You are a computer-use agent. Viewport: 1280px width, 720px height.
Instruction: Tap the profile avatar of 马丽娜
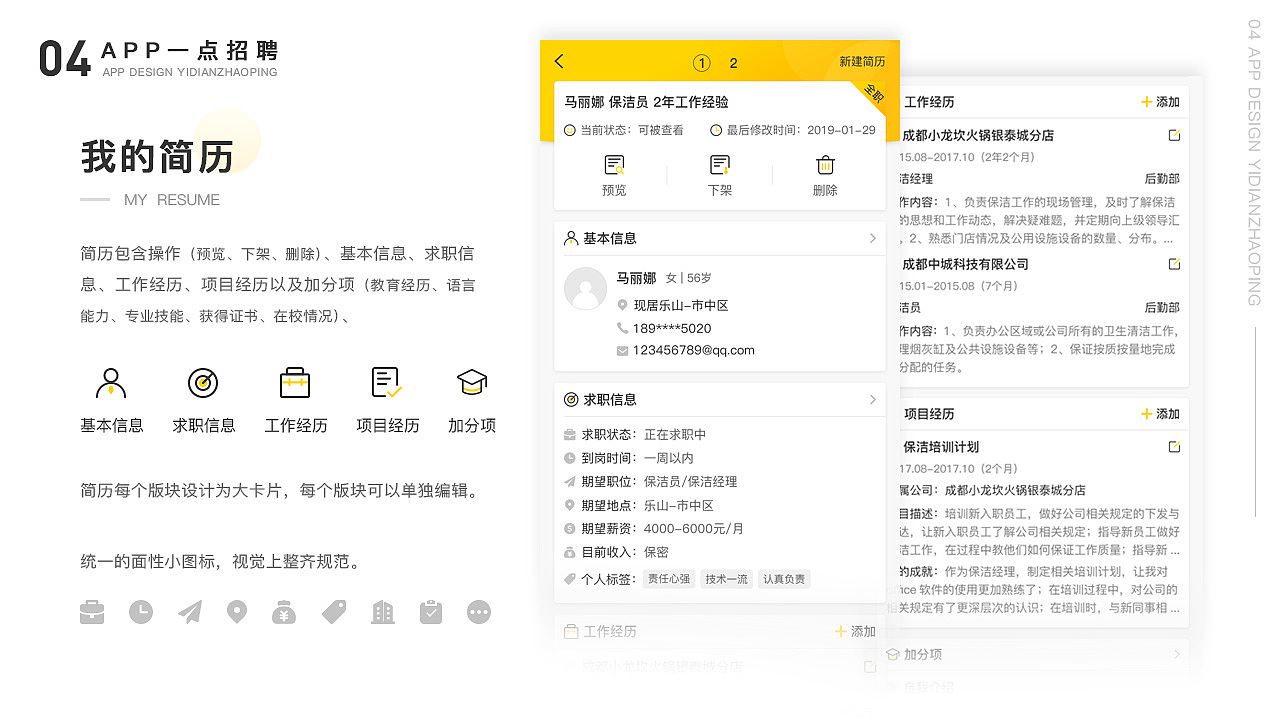585,288
